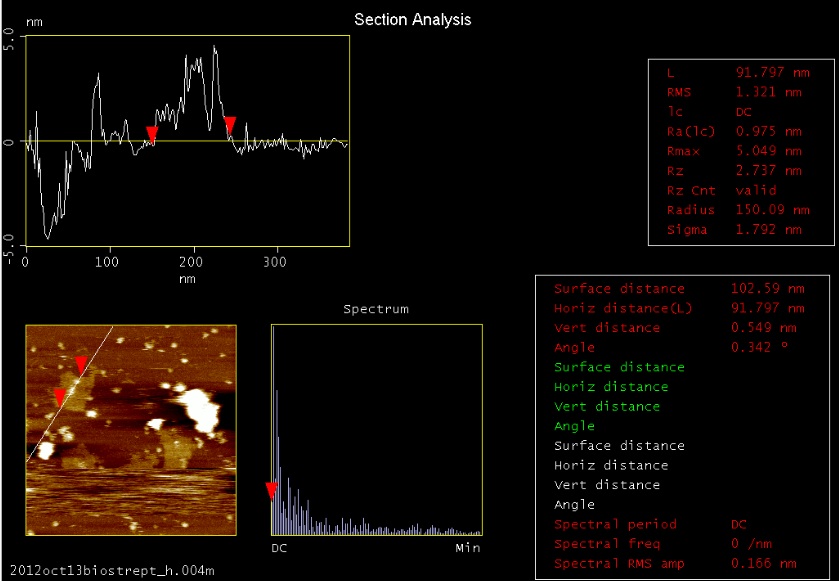The image size is (839, 581).
Task: Click the Min label on the Spectrum axis
Action: pos(467,548)
